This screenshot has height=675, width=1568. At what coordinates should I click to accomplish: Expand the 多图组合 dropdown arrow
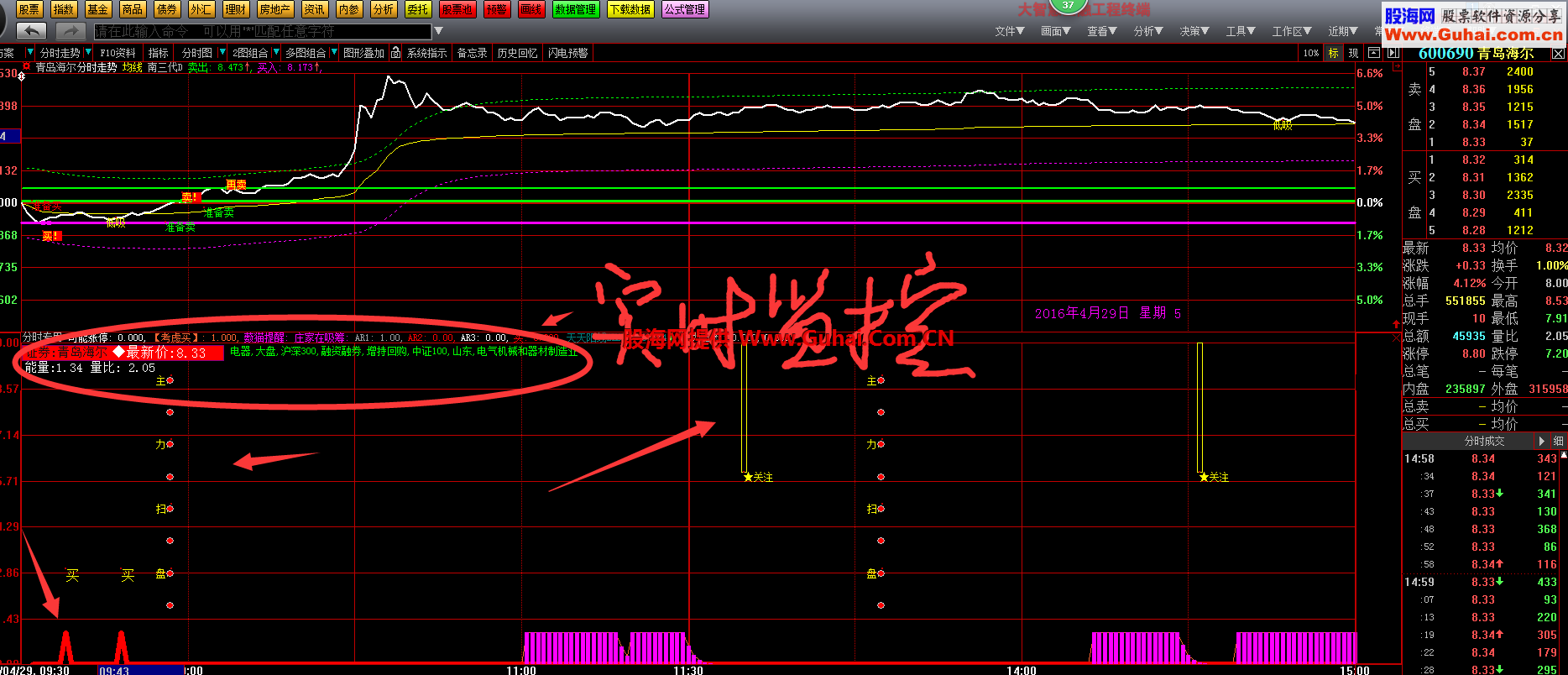click(x=333, y=53)
